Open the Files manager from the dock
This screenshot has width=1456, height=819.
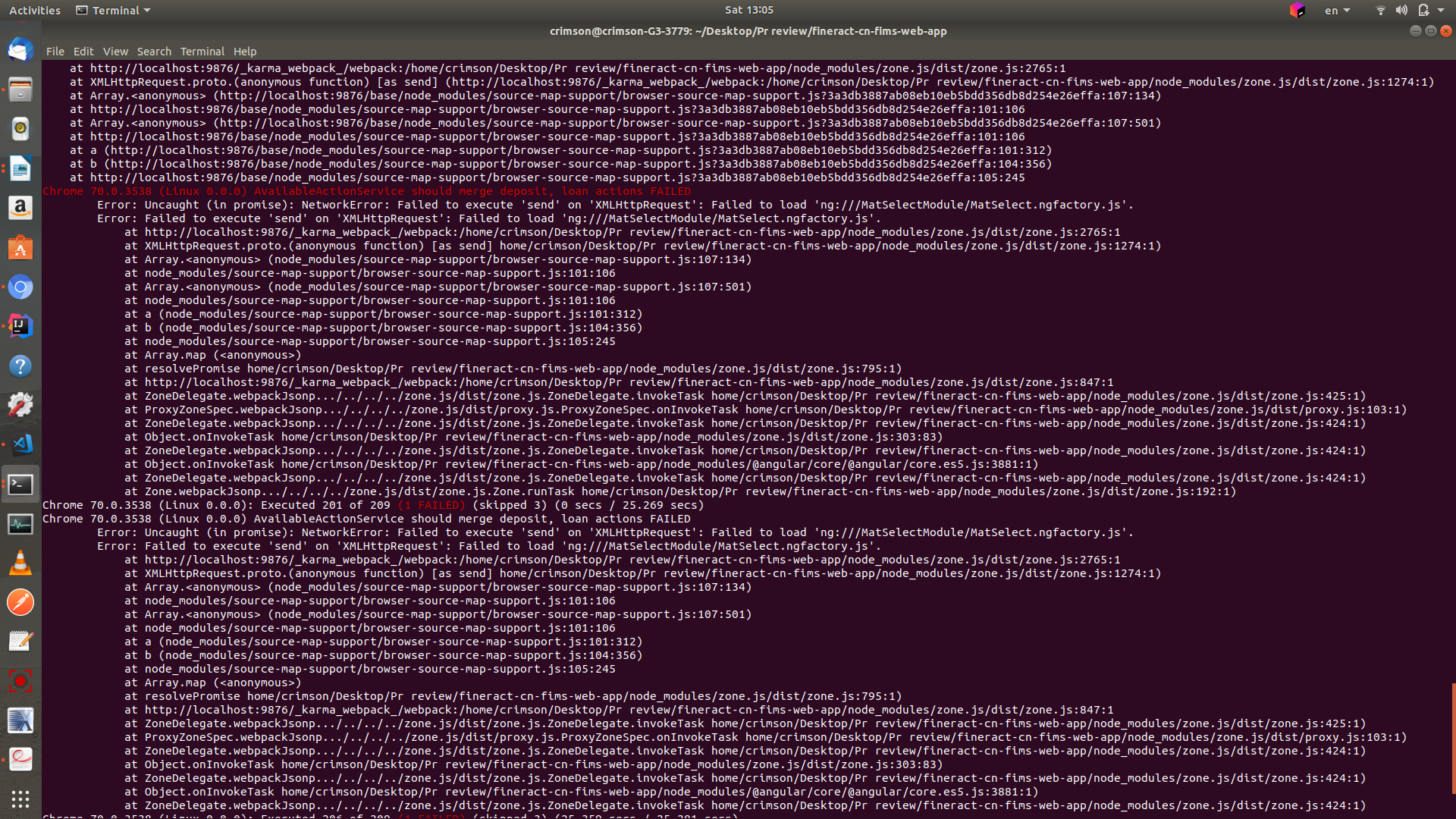coord(20,89)
